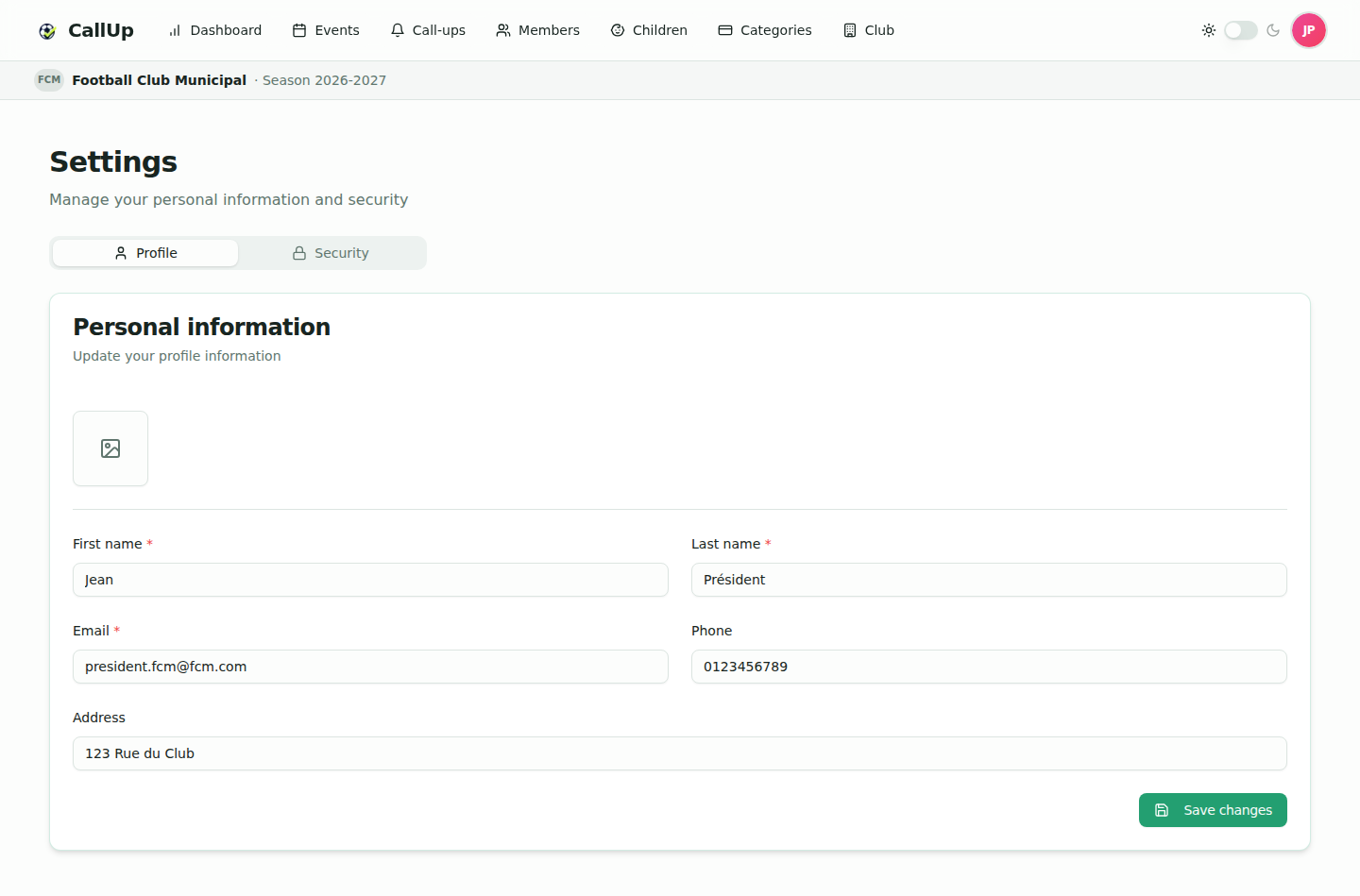Click into the Email input field
The image size is (1360, 896).
pyautogui.click(x=370, y=667)
